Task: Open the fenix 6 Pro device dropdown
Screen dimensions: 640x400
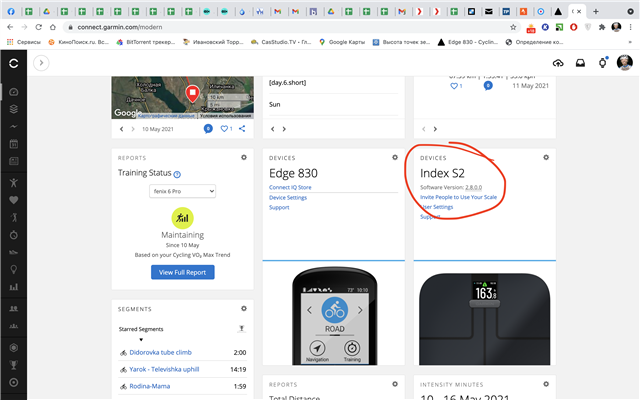Action: (182, 191)
